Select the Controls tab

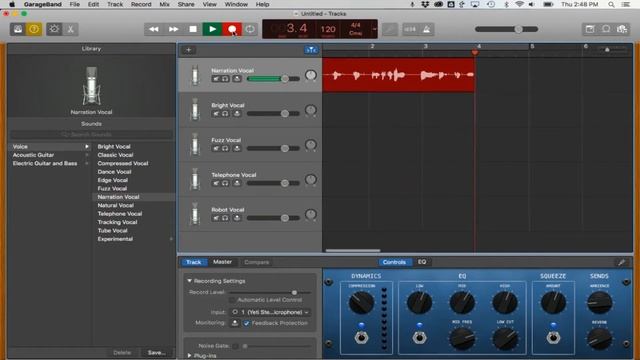(x=394, y=262)
